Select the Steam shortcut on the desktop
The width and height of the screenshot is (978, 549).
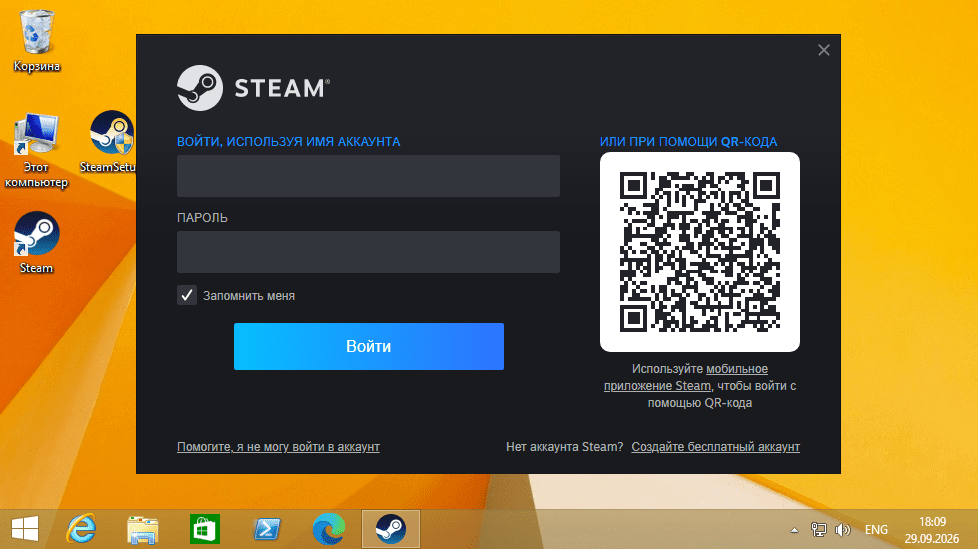(x=36, y=243)
